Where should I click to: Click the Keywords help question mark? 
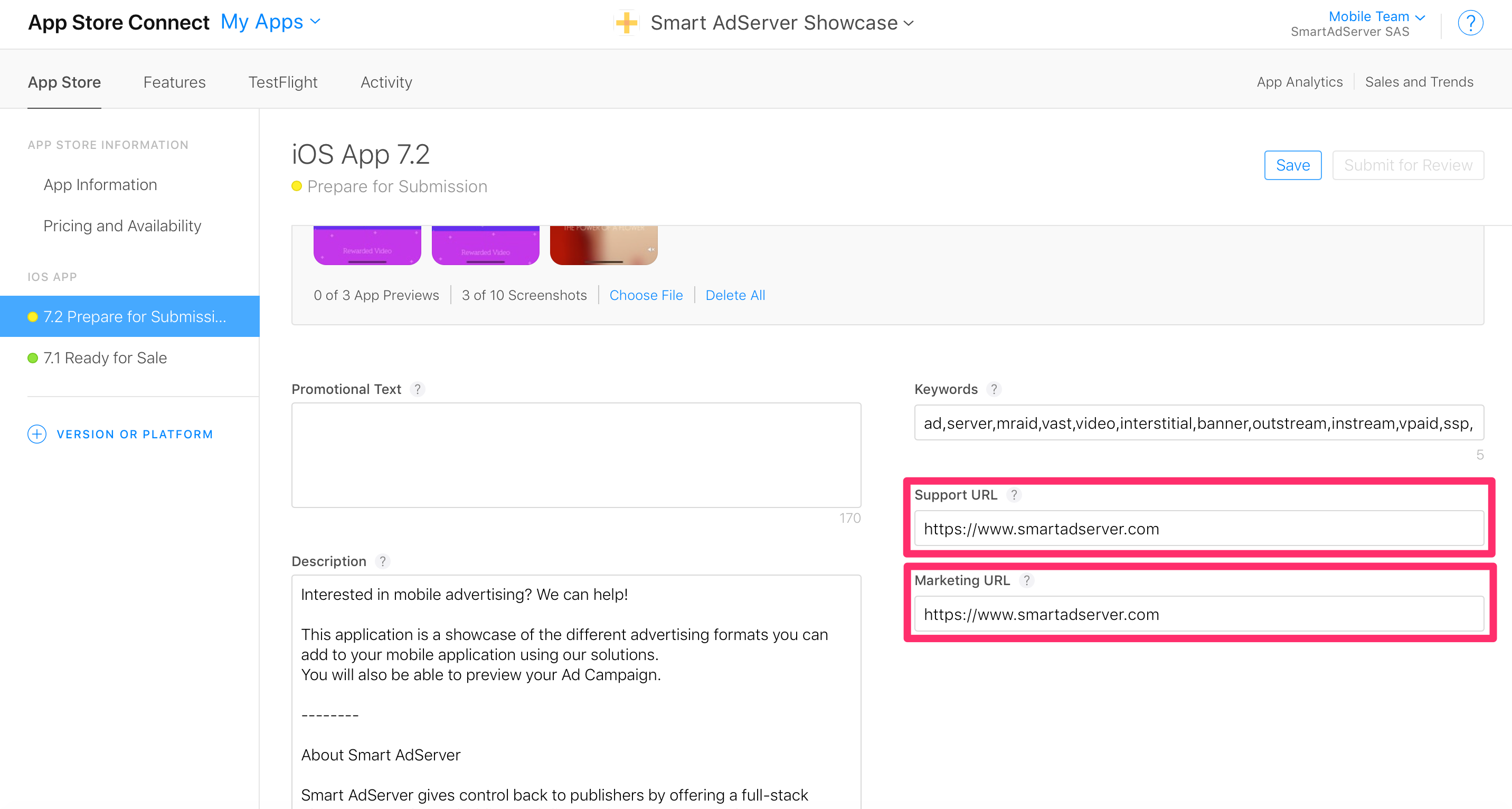coord(993,389)
